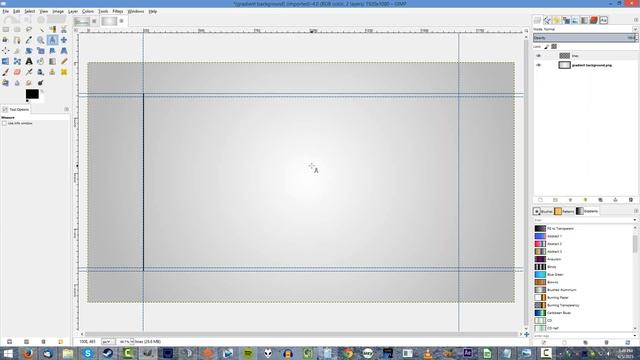Select the Scissors Select tool
Viewport: 640px width, 360px height.
click(64, 29)
